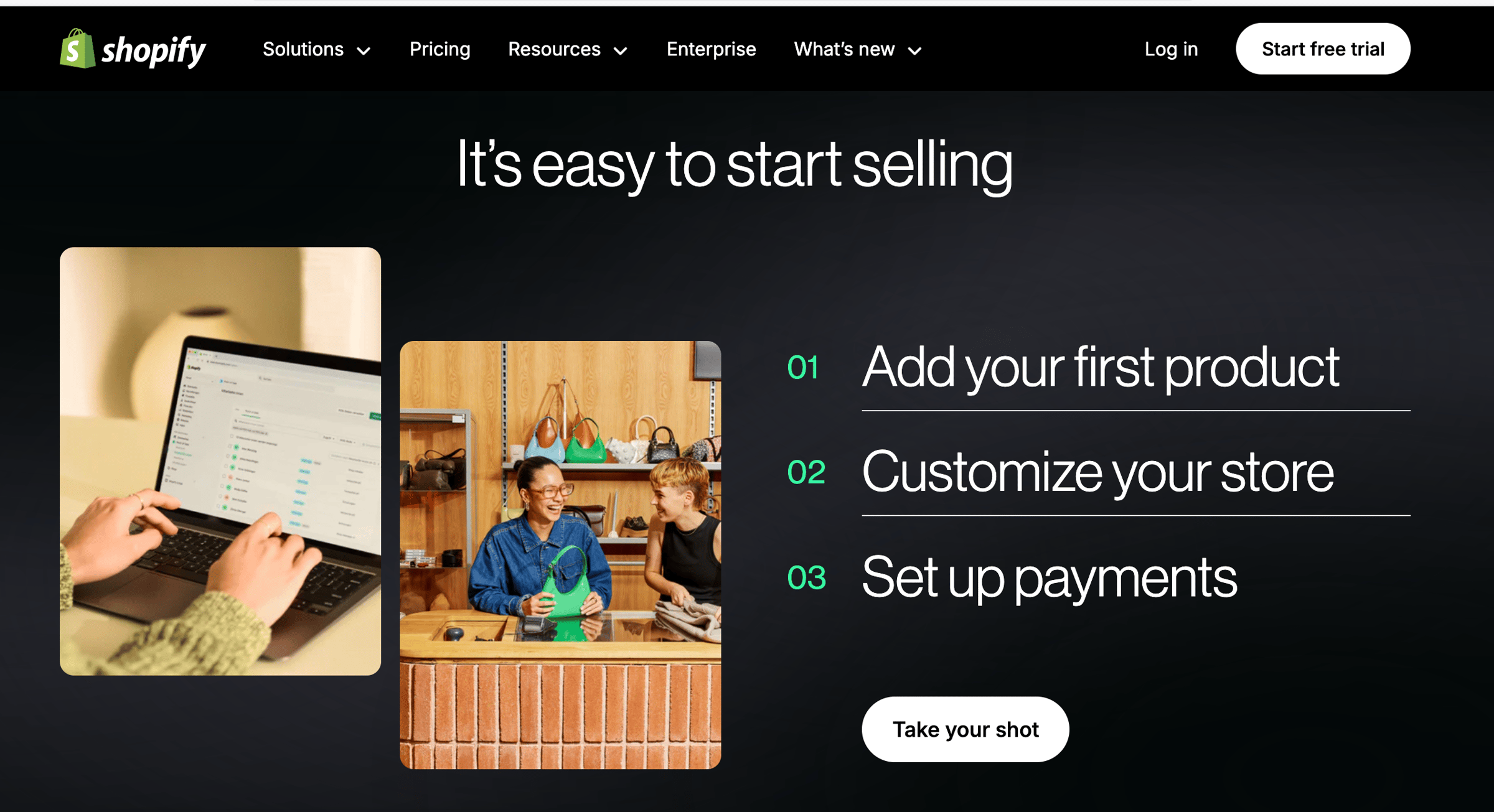Click the Shopify shopping bag logo icon
This screenshot has height=812, width=1494.
pyautogui.click(x=77, y=49)
